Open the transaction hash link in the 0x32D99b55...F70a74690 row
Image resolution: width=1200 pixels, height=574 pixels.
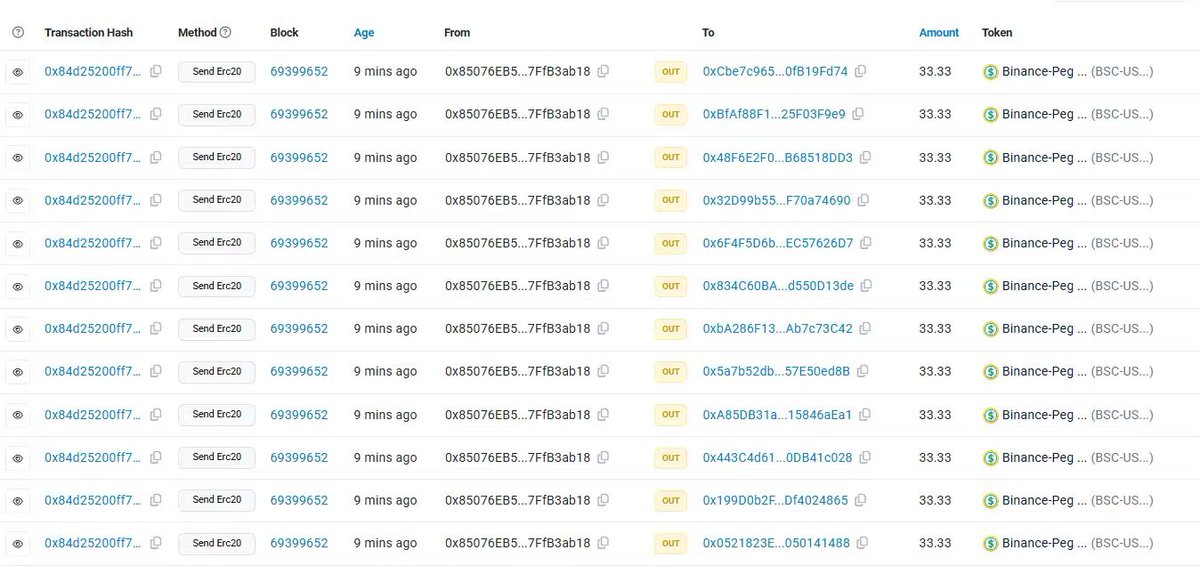(x=93, y=201)
